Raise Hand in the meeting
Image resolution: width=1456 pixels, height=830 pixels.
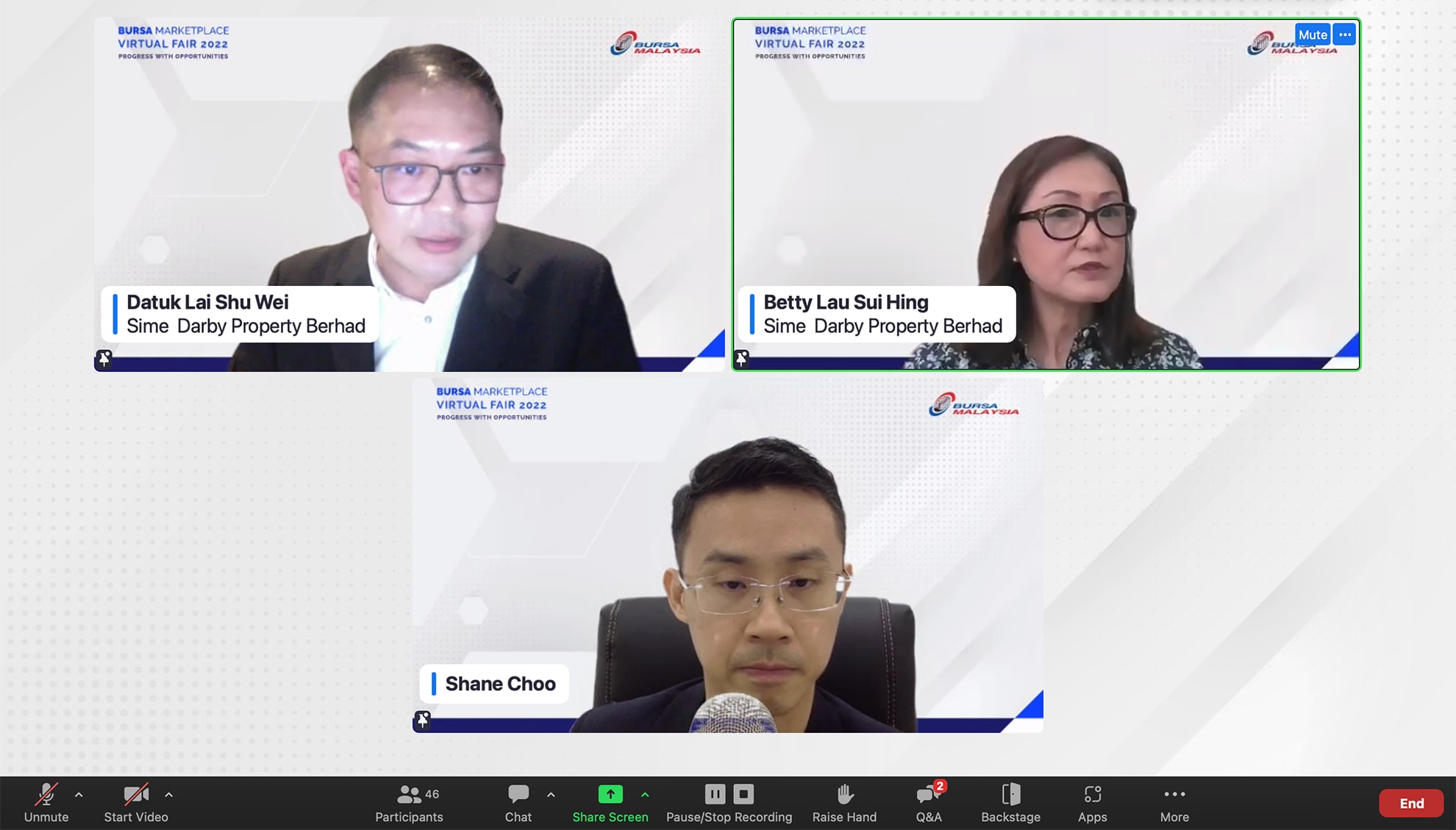click(844, 803)
